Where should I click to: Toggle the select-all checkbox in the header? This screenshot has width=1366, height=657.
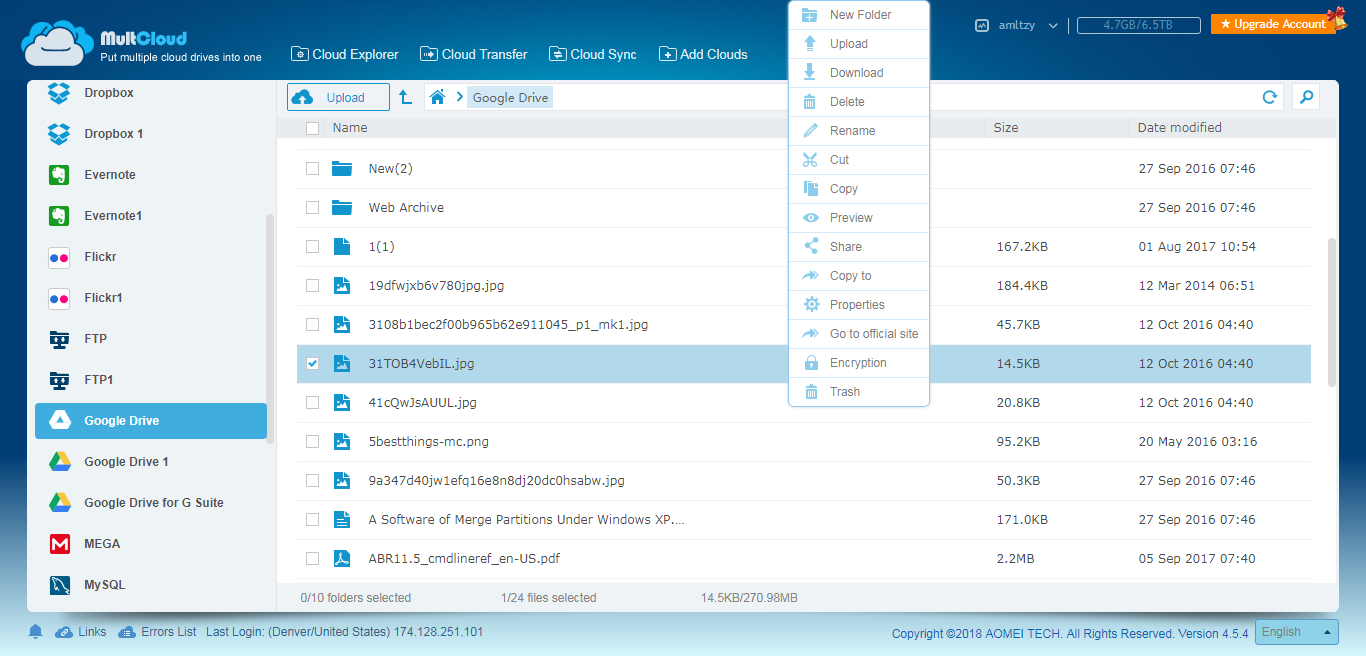[x=312, y=128]
